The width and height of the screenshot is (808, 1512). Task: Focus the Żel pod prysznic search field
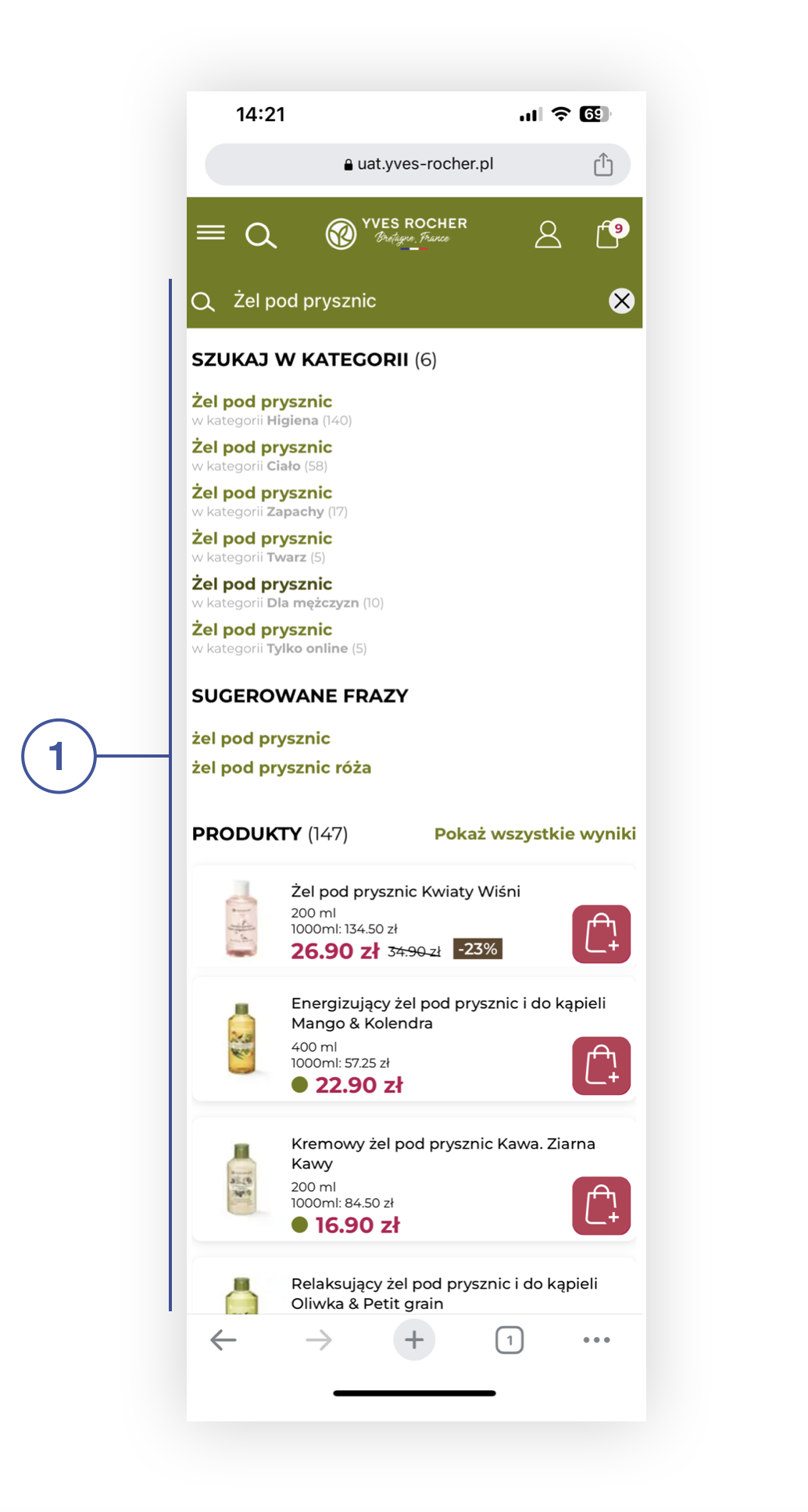414,301
